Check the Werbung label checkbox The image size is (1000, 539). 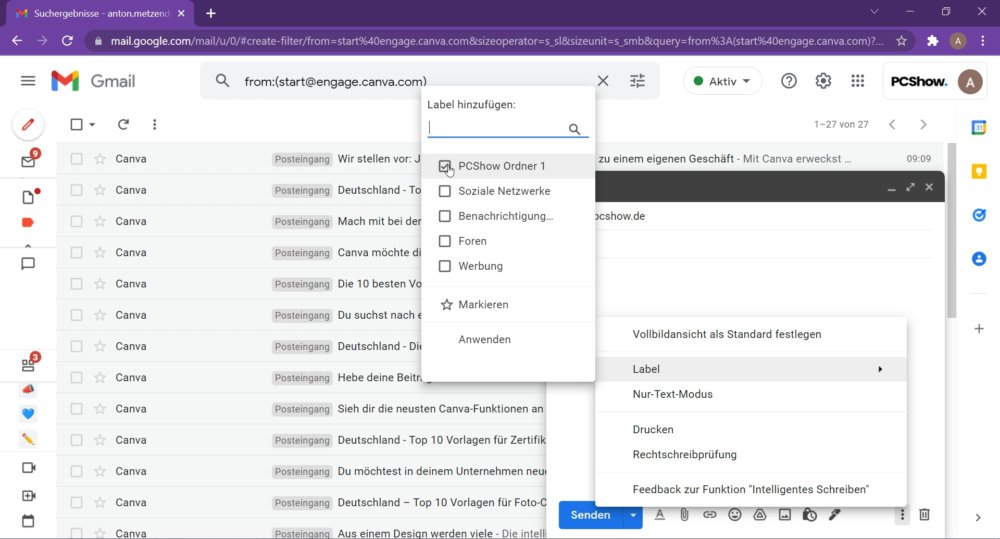pyautogui.click(x=445, y=266)
